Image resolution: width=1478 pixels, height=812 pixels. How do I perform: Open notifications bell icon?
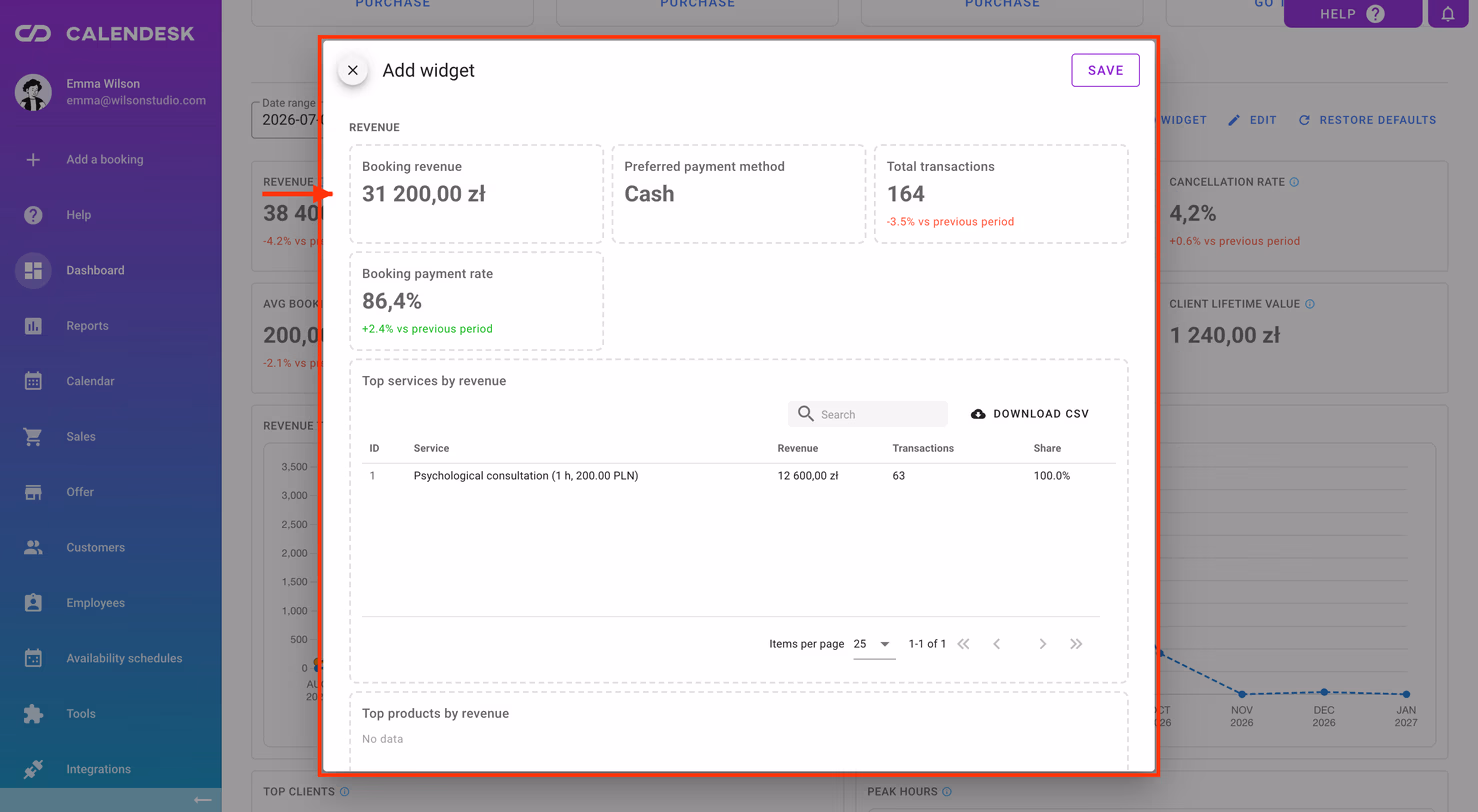(1449, 14)
